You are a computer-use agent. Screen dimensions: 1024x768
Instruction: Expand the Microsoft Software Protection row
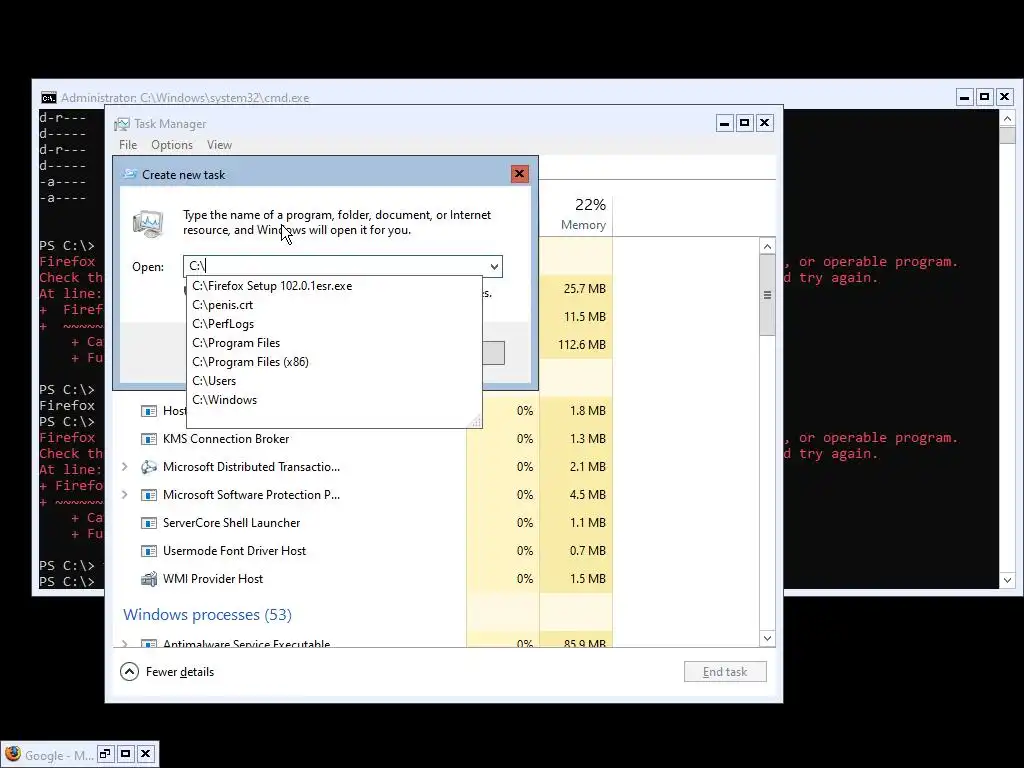pos(125,495)
